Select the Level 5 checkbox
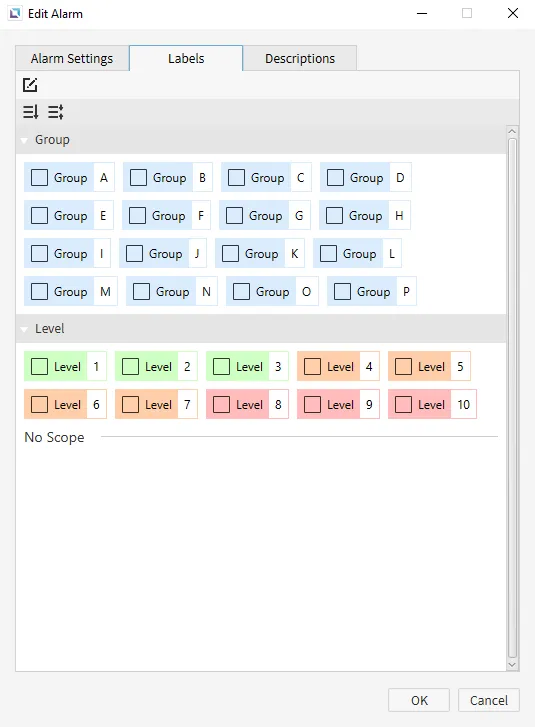Viewport: 535px width, 727px height. 403,366
